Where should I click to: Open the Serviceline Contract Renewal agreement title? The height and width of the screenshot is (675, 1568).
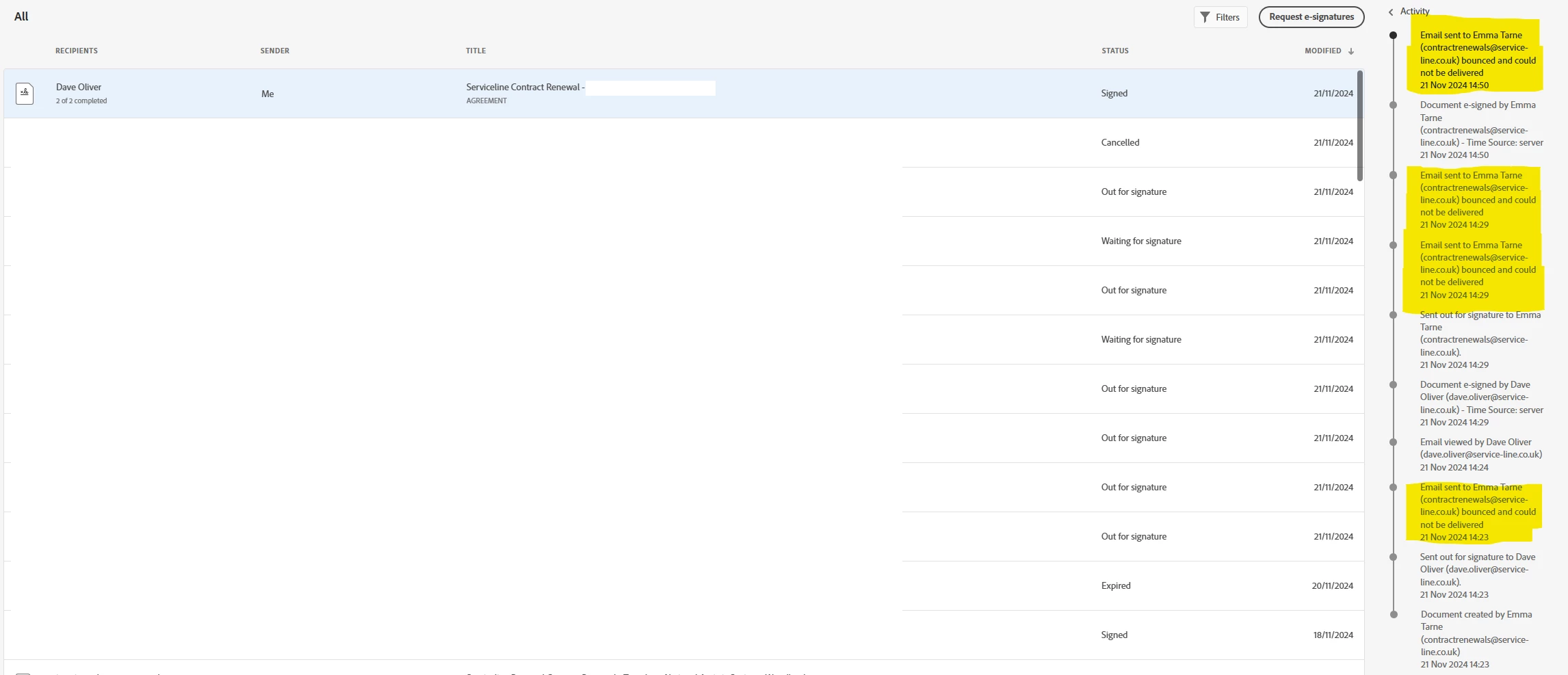click(x=525, y=87)
